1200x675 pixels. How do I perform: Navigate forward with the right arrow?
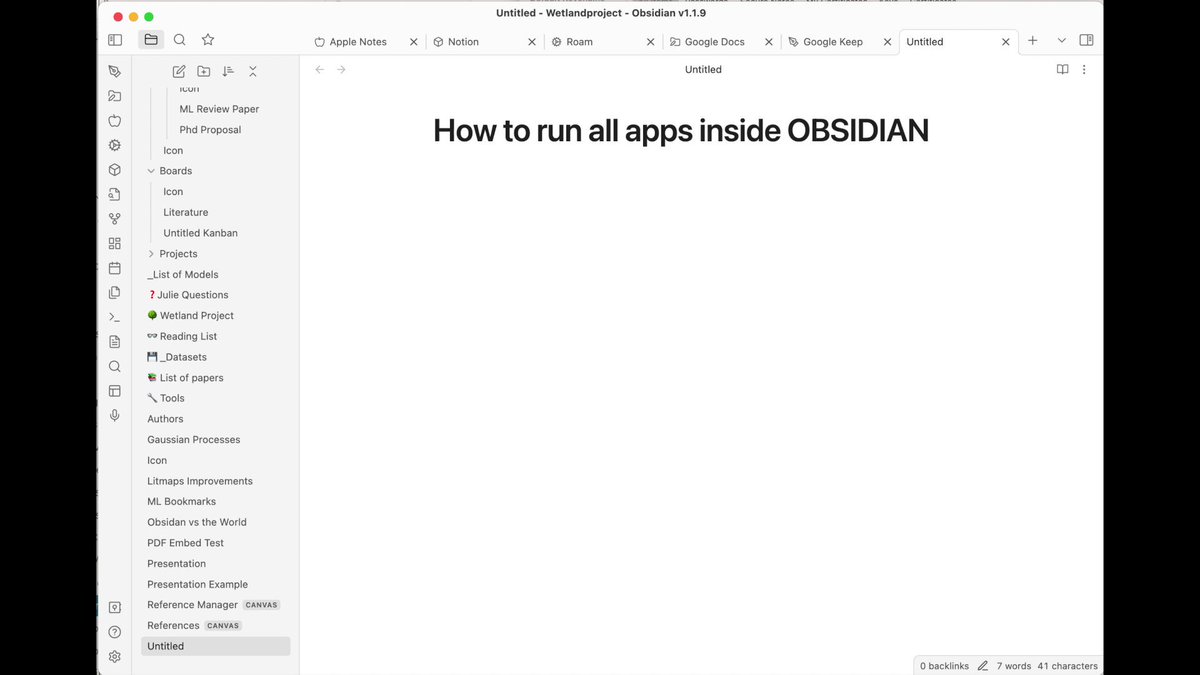click(341, 70)
